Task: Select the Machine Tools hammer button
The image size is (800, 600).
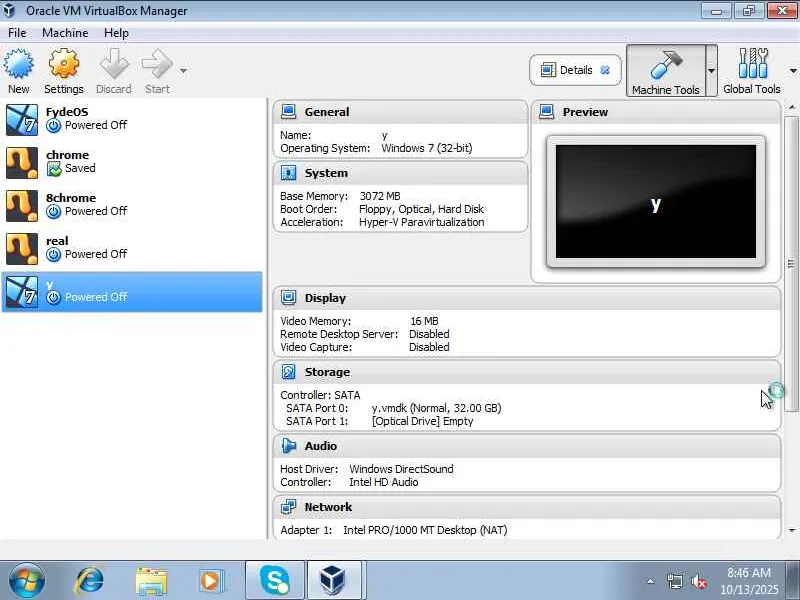Action: 666,70
